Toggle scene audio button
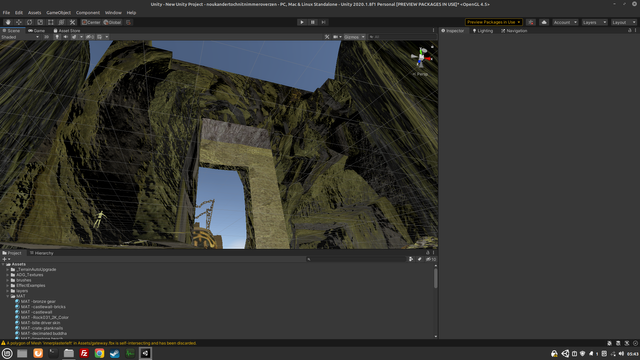Screen dimensions: 640x360 (x=65, y=37)
